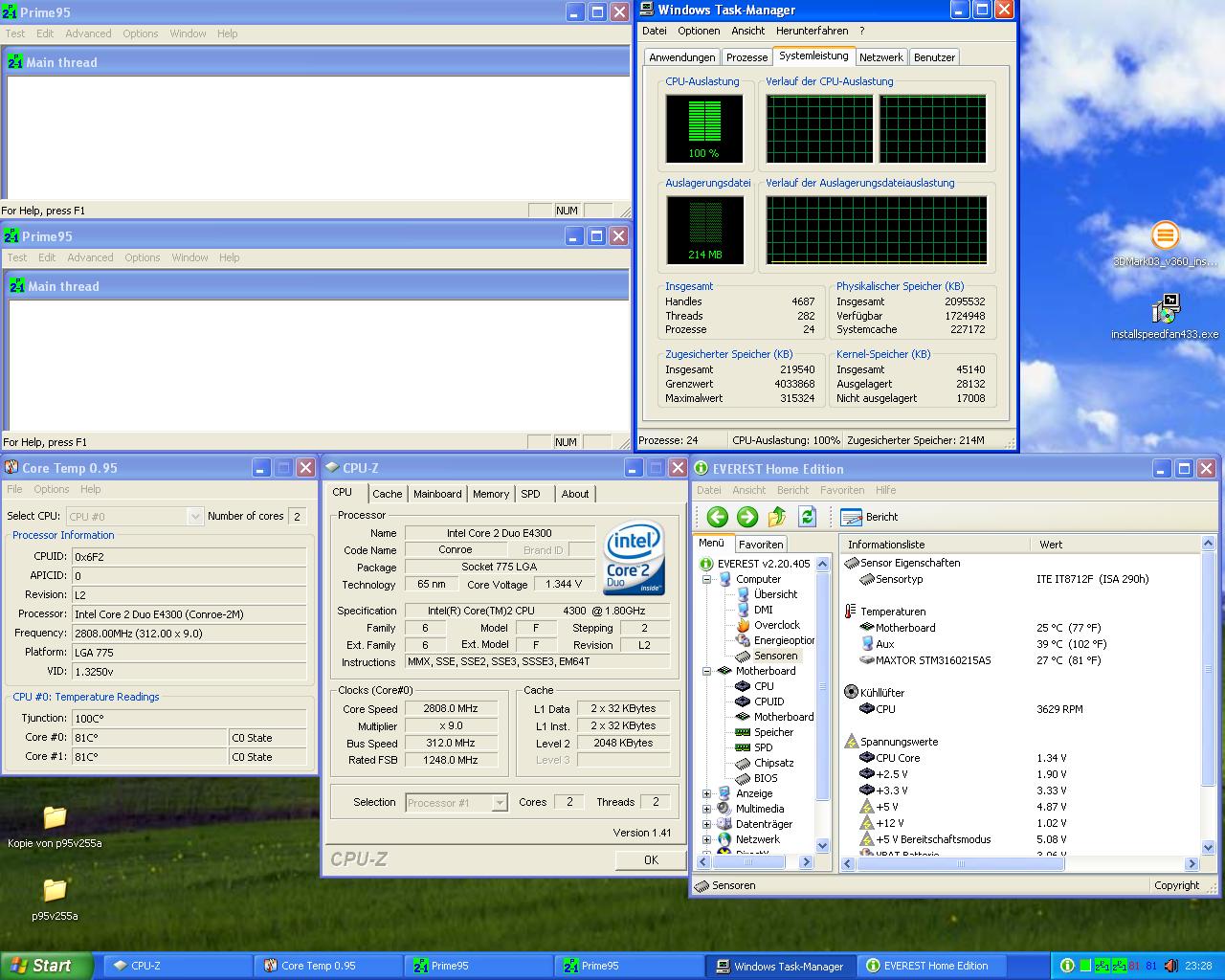This screenshot has height=980, width=1225.
Task: Expand the Netzwerk node
Action: (x=706, y=839)
